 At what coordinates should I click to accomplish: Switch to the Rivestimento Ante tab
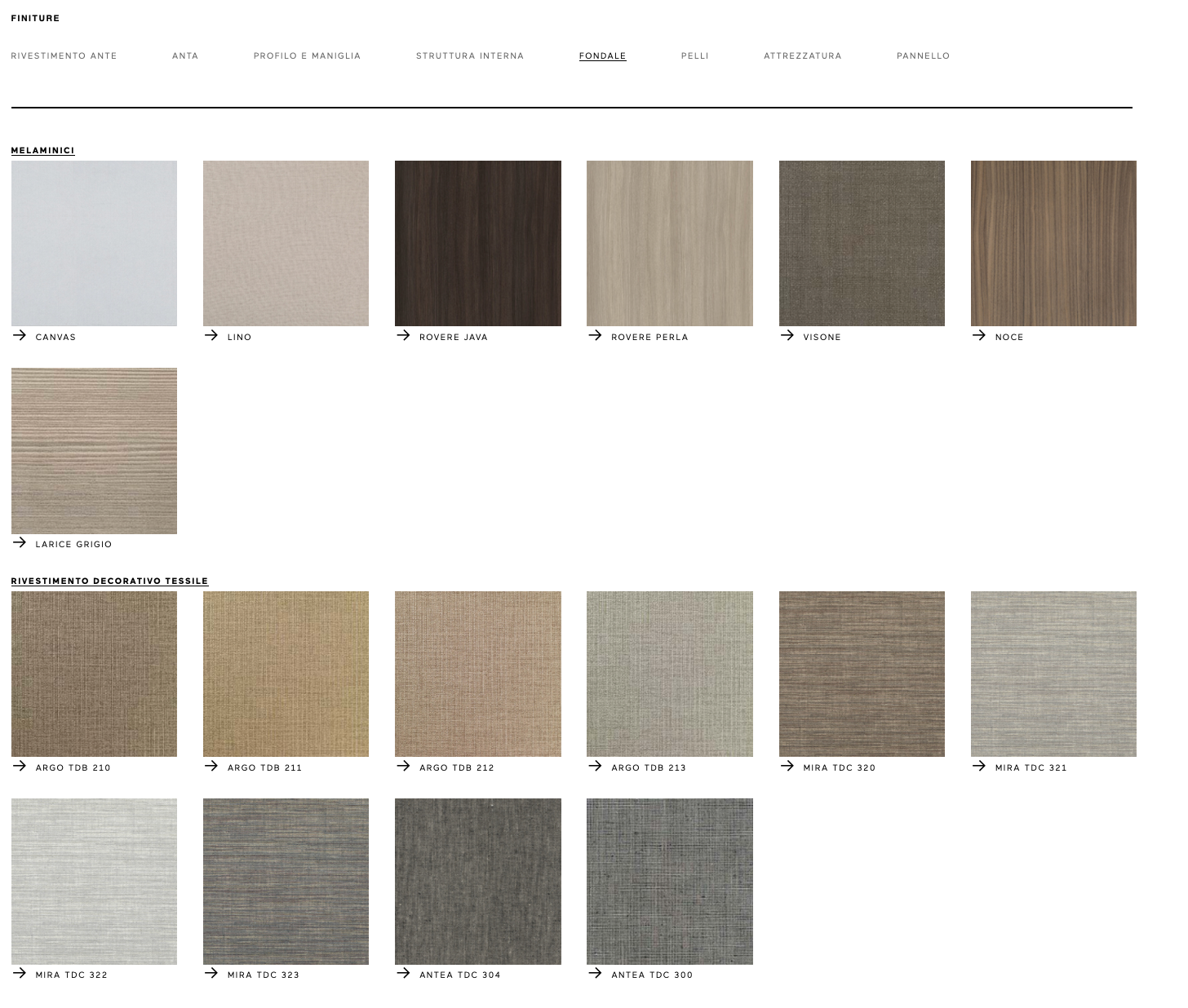coord(64,56)
